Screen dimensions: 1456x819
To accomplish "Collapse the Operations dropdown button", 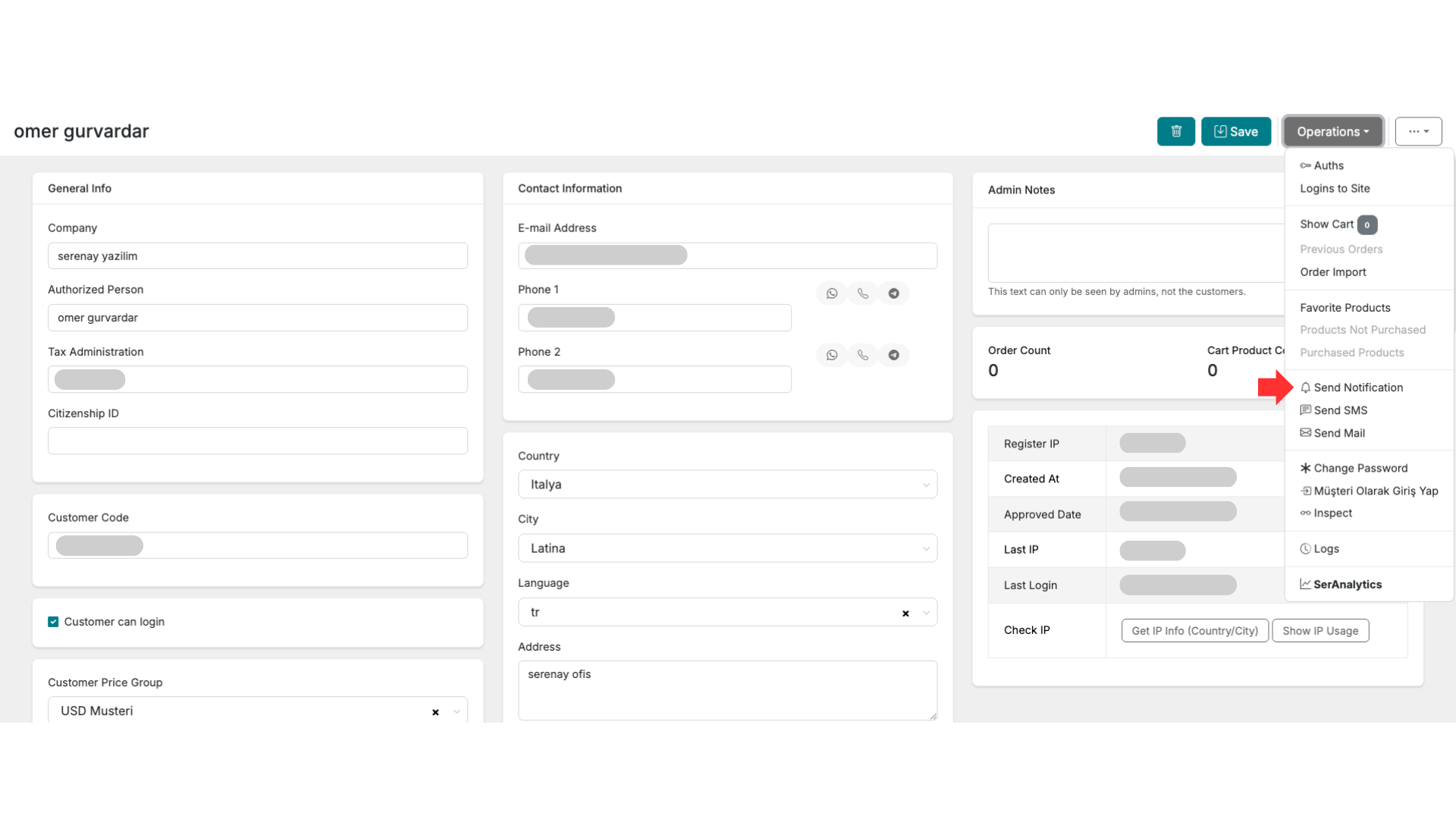I will tap(1332, 131).
